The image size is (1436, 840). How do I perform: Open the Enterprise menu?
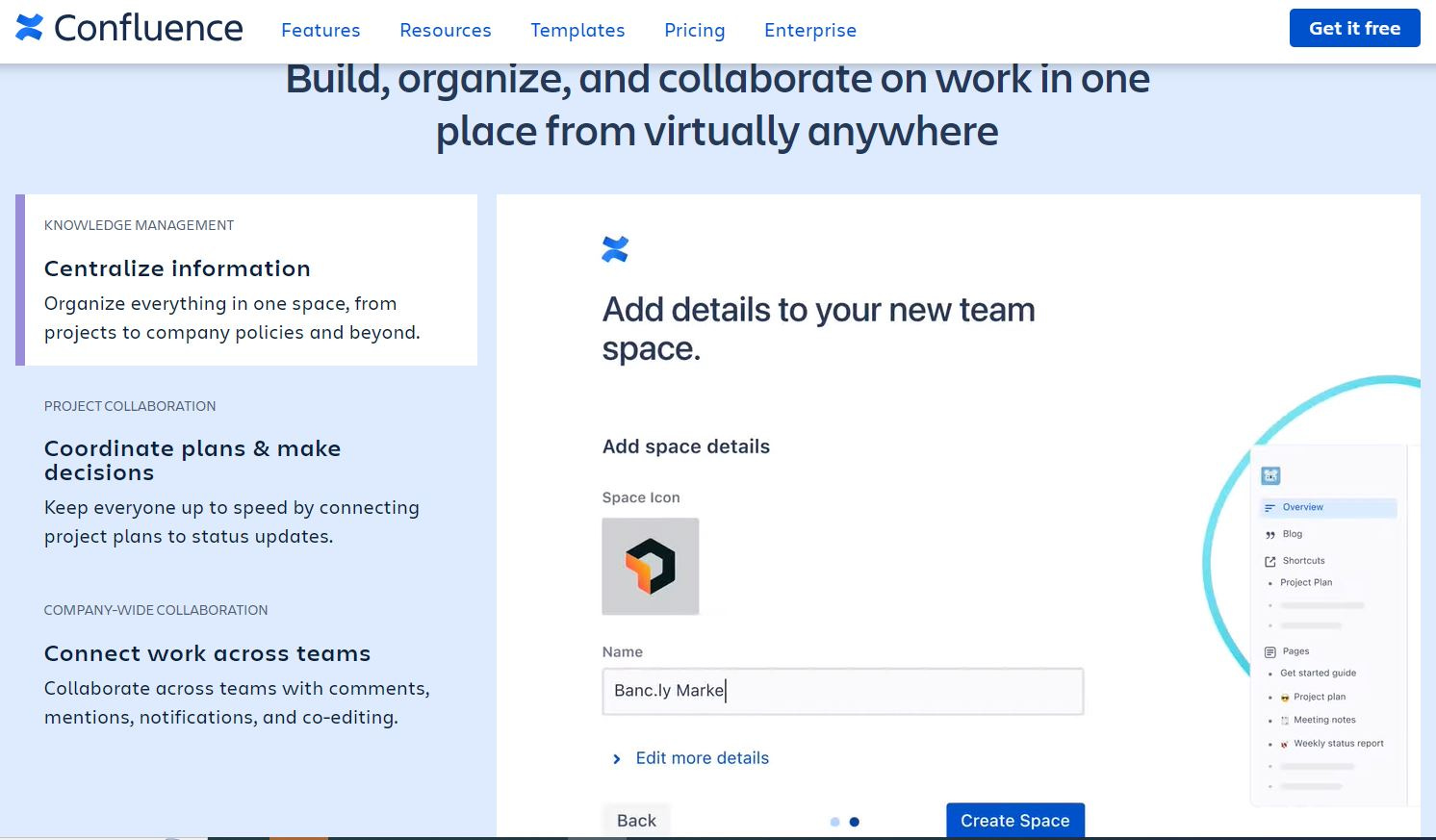tap(809, 30)
